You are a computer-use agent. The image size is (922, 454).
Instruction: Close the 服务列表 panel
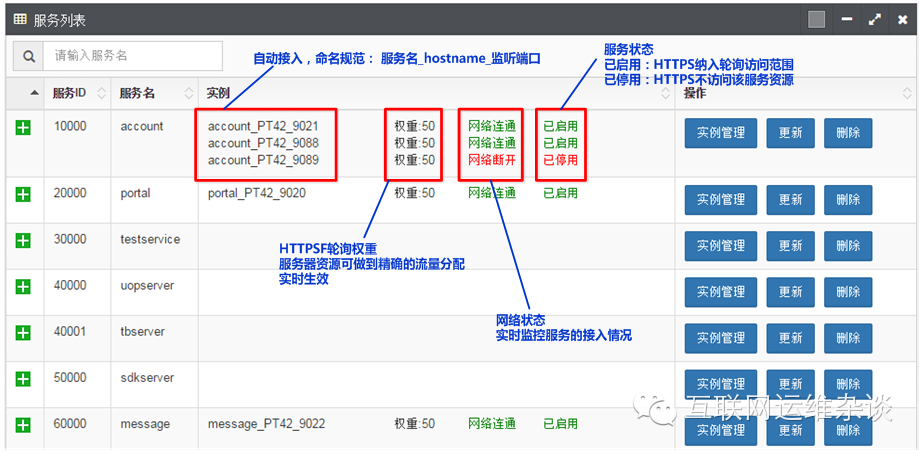click(x=902, y=19)
